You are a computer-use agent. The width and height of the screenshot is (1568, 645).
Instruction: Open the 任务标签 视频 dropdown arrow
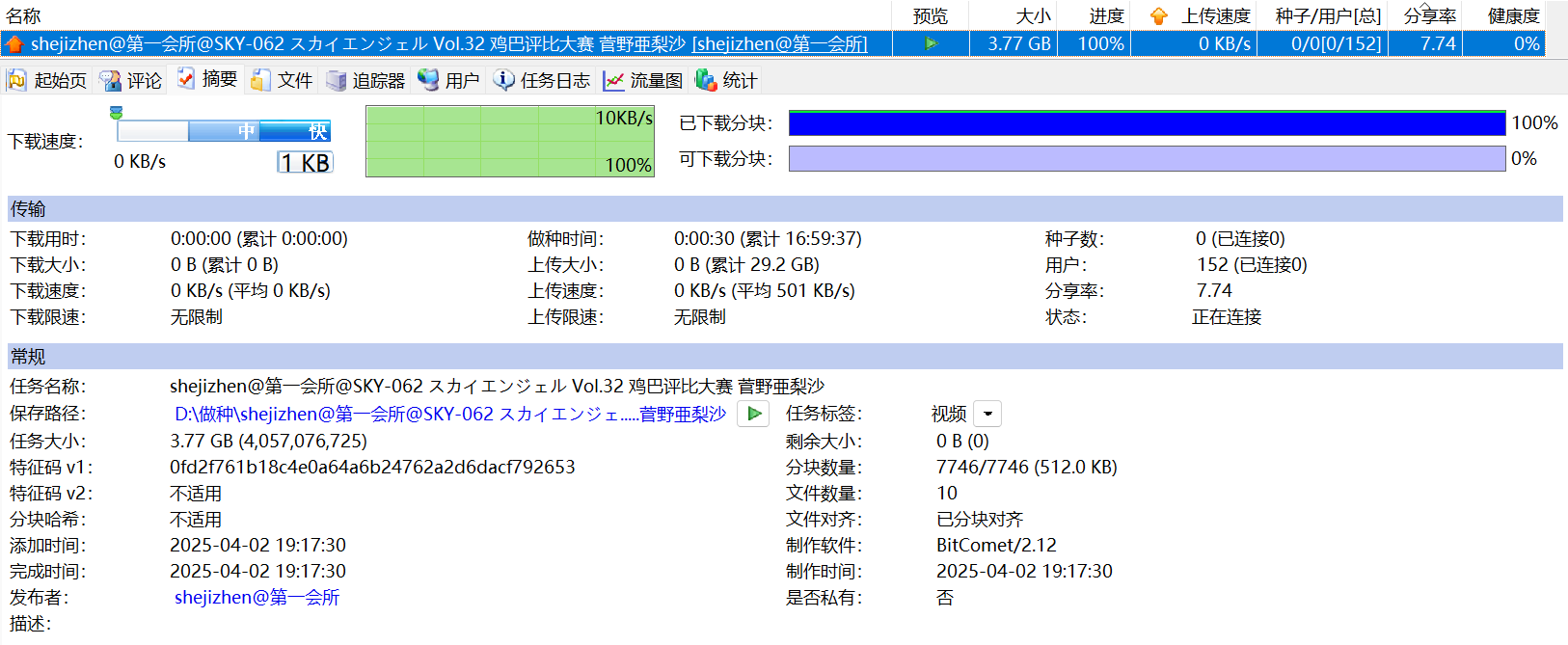[x=987, y=414]
